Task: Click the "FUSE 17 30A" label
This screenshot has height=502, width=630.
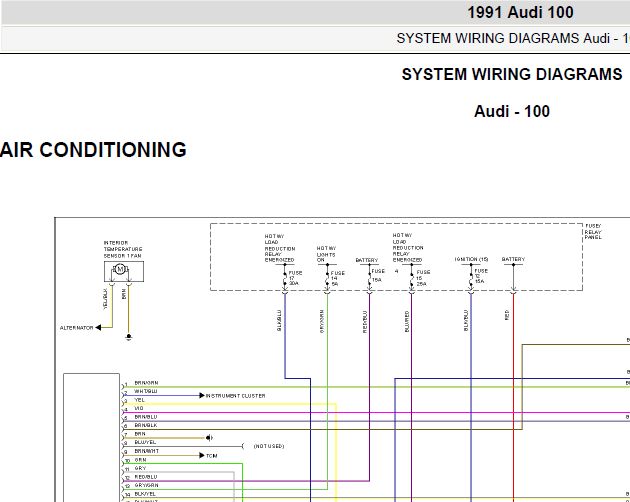Action: (x=295, y=278)
